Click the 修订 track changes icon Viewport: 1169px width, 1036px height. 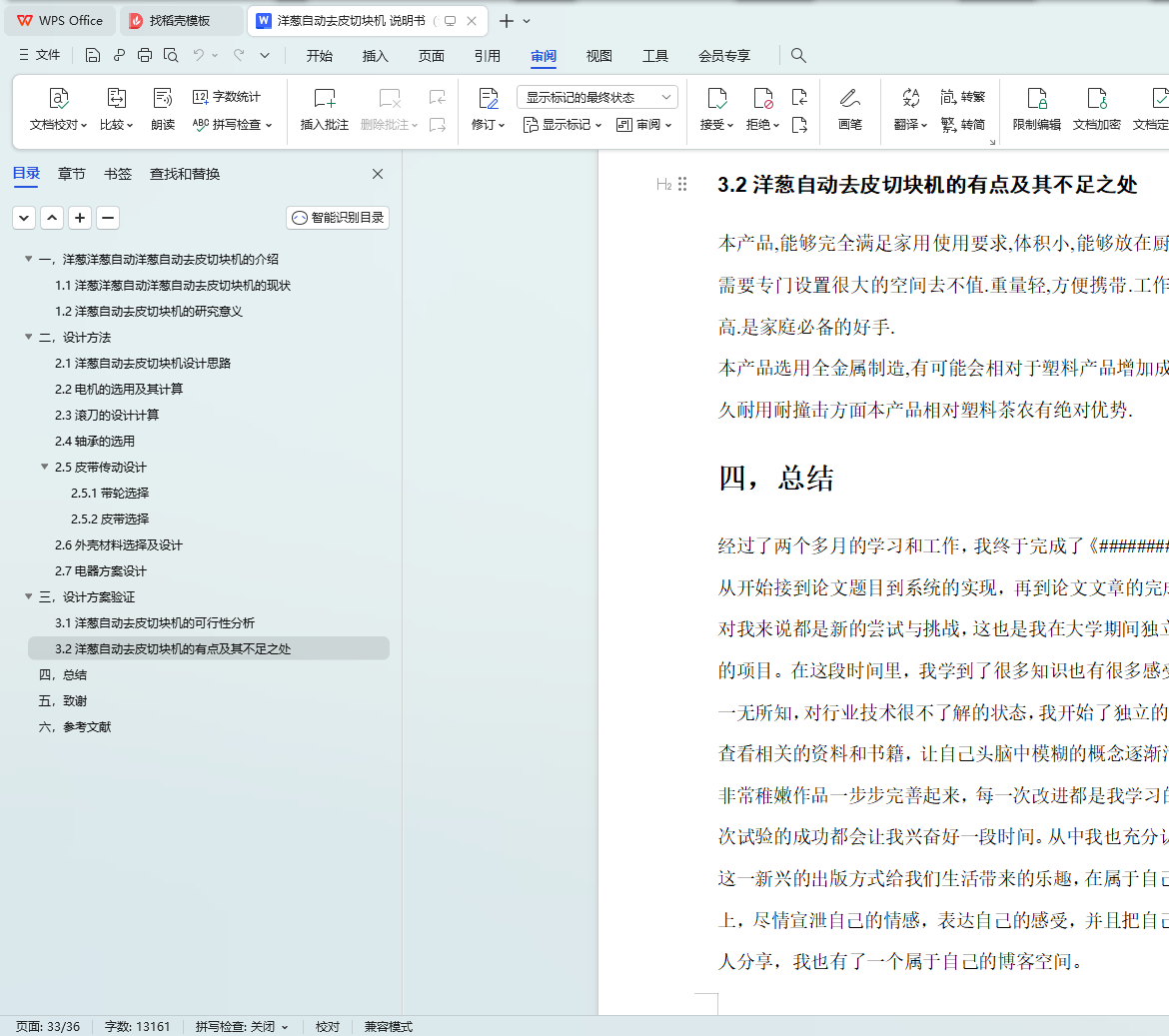click(489, 98)
